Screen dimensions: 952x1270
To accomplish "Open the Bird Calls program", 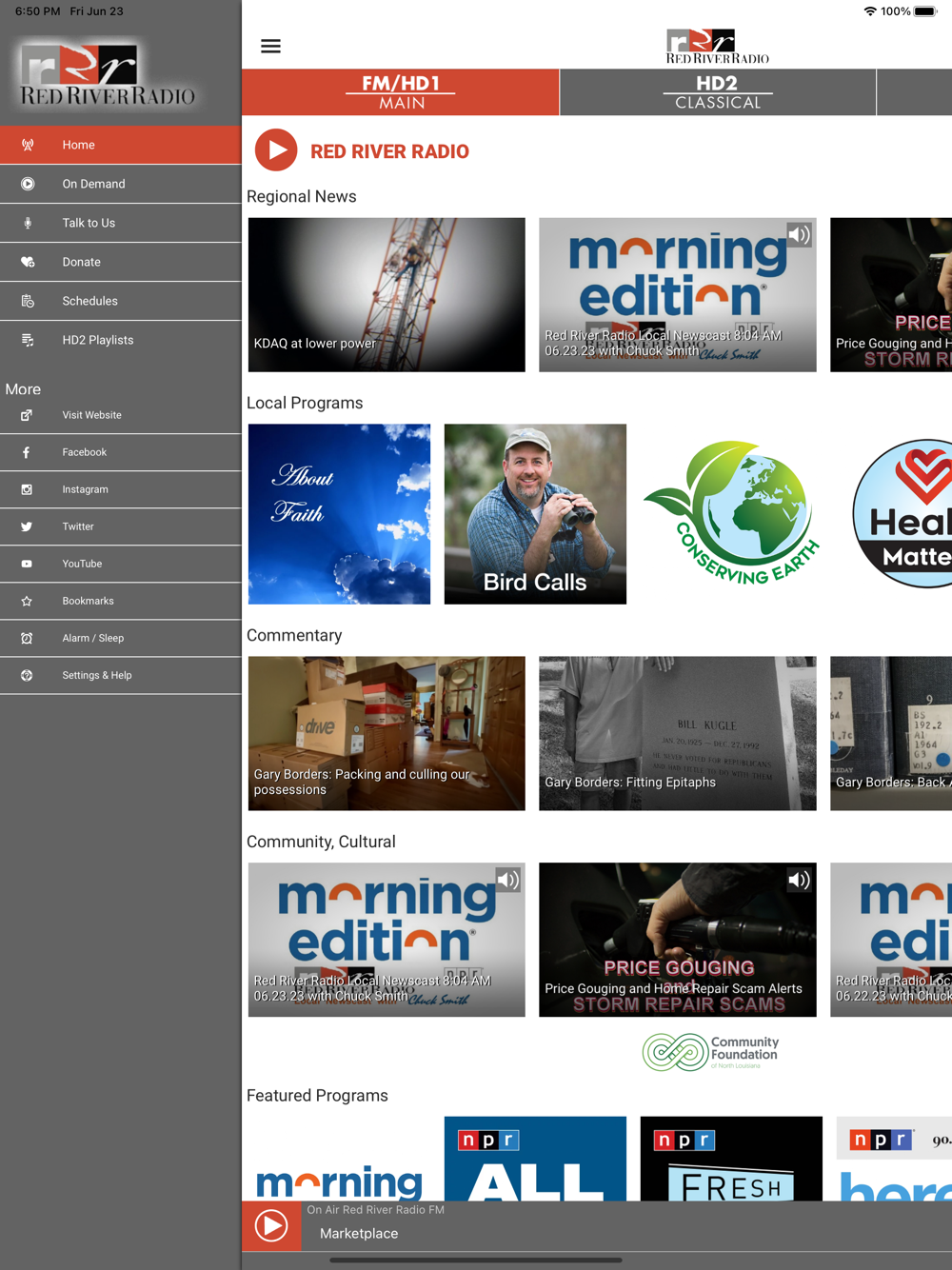I will (x=535, y=514).
